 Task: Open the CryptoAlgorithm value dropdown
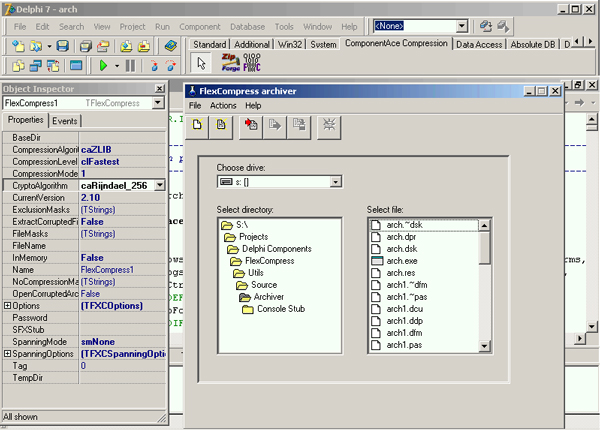(x=158, y=186)
